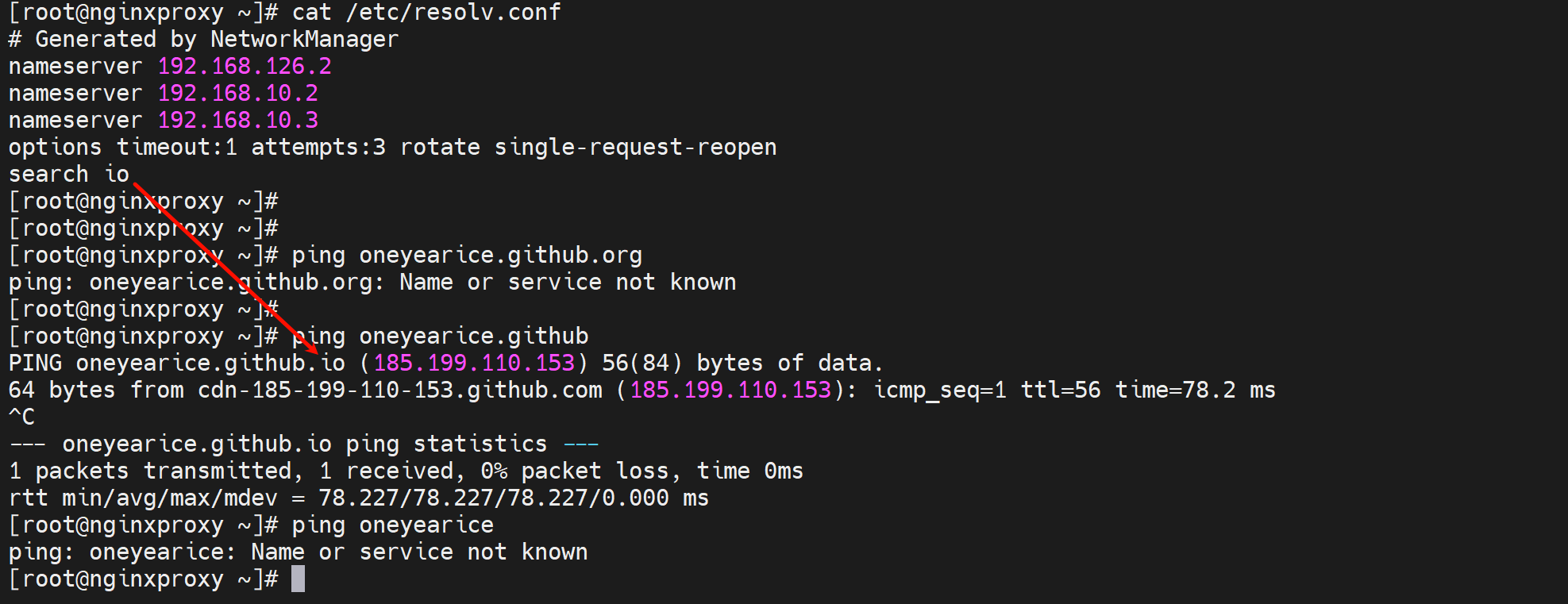Click the 'ping oneyearice.github.org' command
Viewport: 1568px width, 604px height.
pos(467,255)
